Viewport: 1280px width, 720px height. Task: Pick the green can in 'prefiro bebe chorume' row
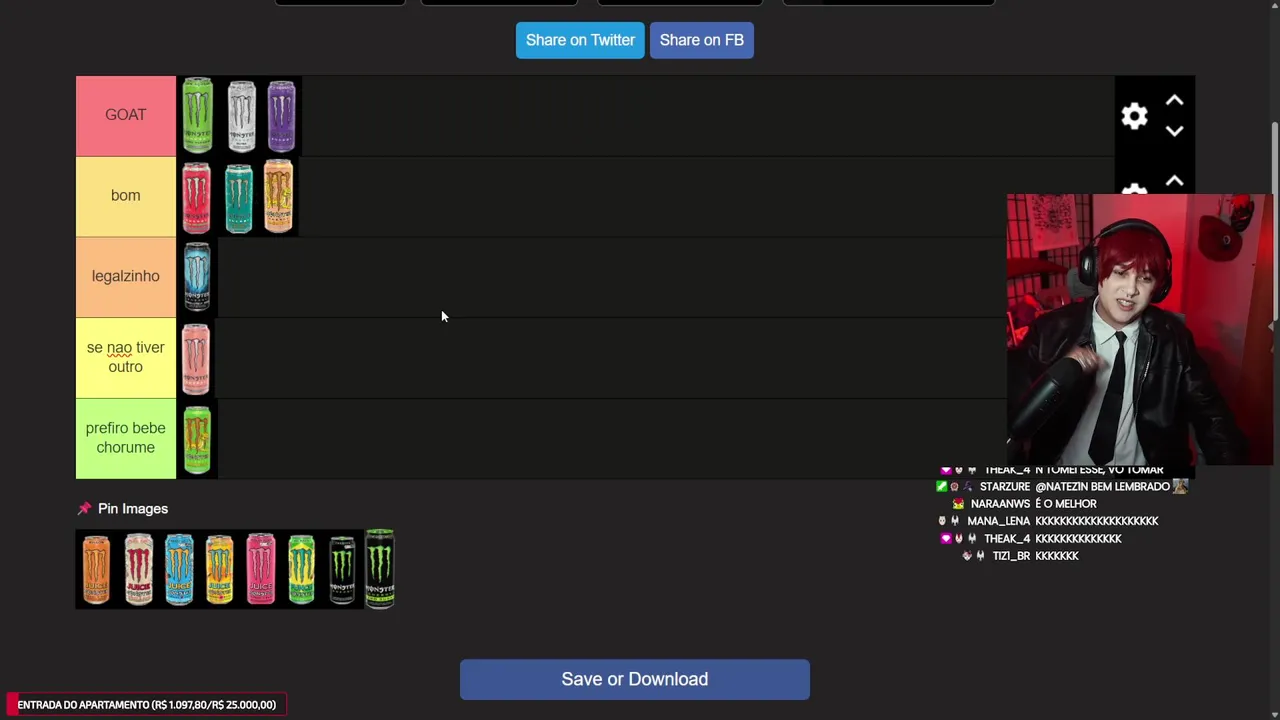[197, 439]
